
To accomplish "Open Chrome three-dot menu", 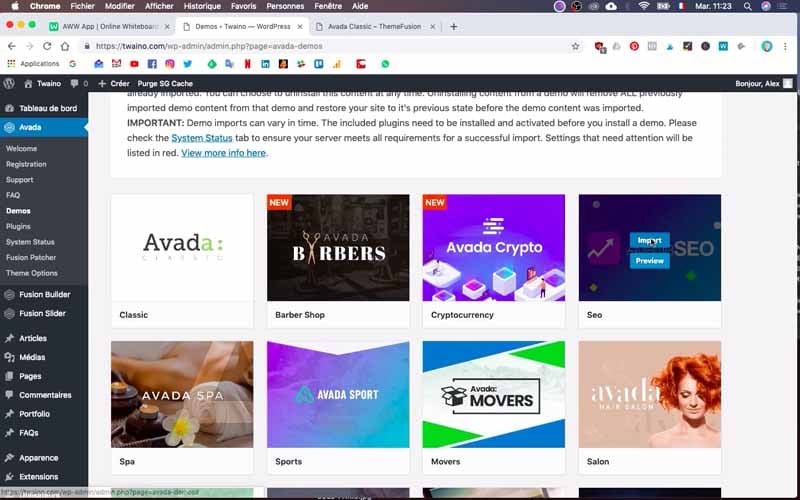I will tap(785, 46).
